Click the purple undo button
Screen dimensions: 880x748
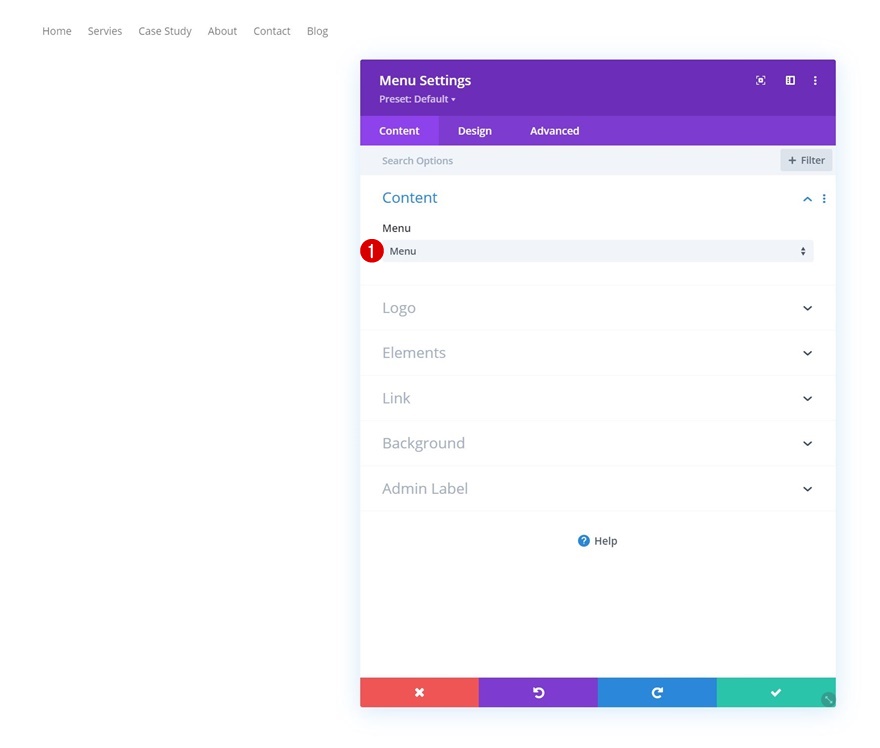pos(538,692)
